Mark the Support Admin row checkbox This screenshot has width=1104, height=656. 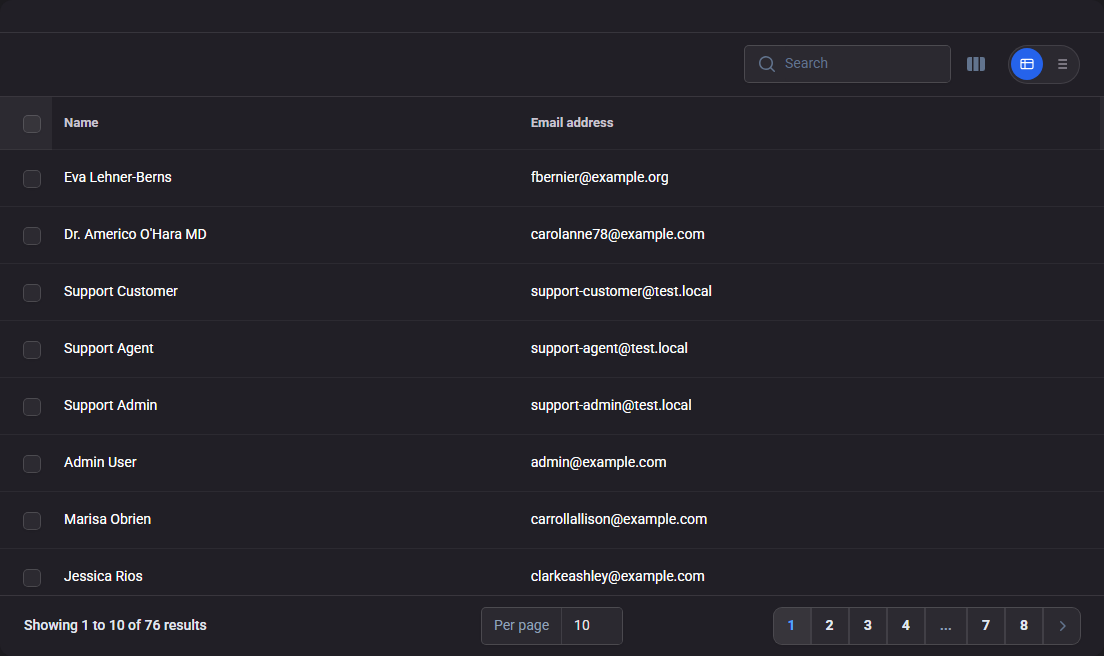(32, 407)
